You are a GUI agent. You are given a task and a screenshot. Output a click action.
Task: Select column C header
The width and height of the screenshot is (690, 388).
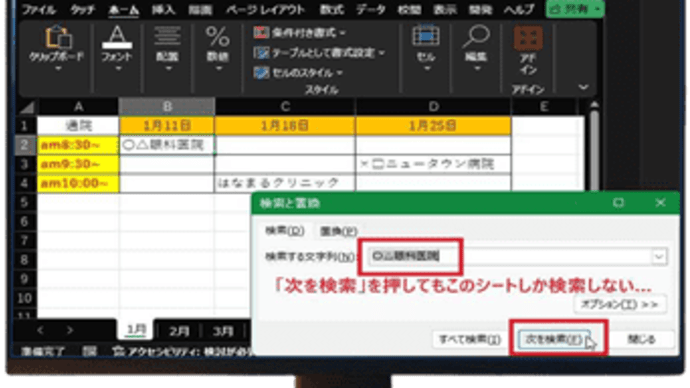coord(285,107)
